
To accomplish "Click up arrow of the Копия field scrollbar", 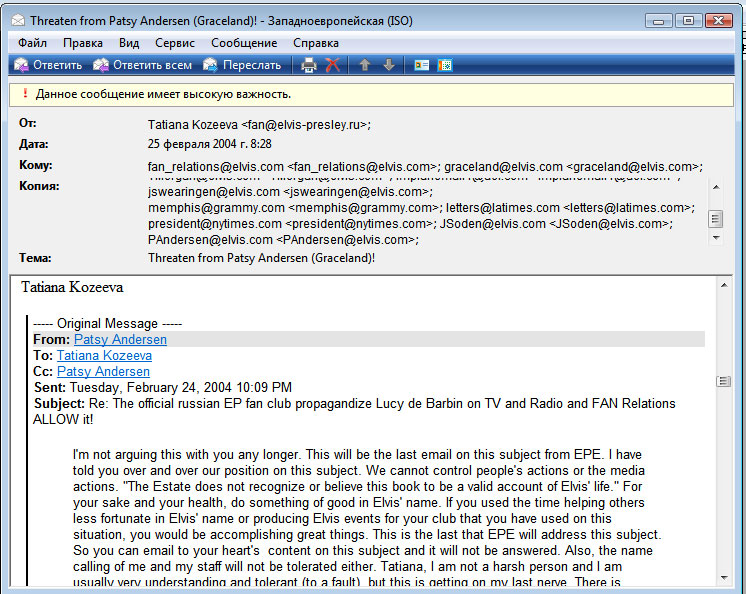I will (x=716, y=187).
